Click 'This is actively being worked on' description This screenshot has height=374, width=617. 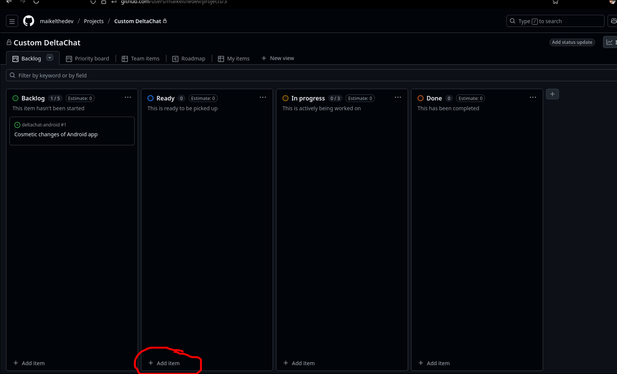tap(321, 108)
